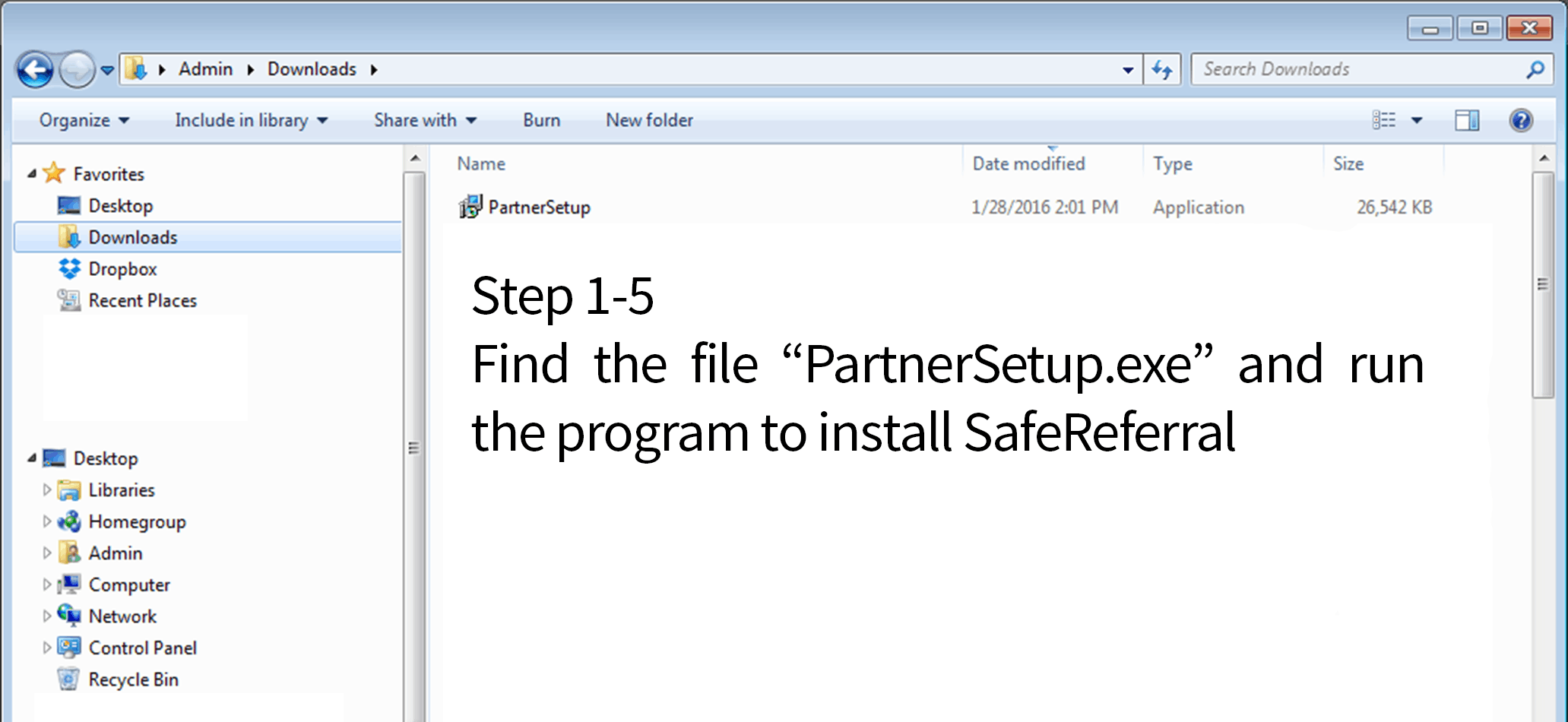Viewport: 1568px width, 722px height.
Task: Sort files by Date modified column
Action: pos(1028,163)
